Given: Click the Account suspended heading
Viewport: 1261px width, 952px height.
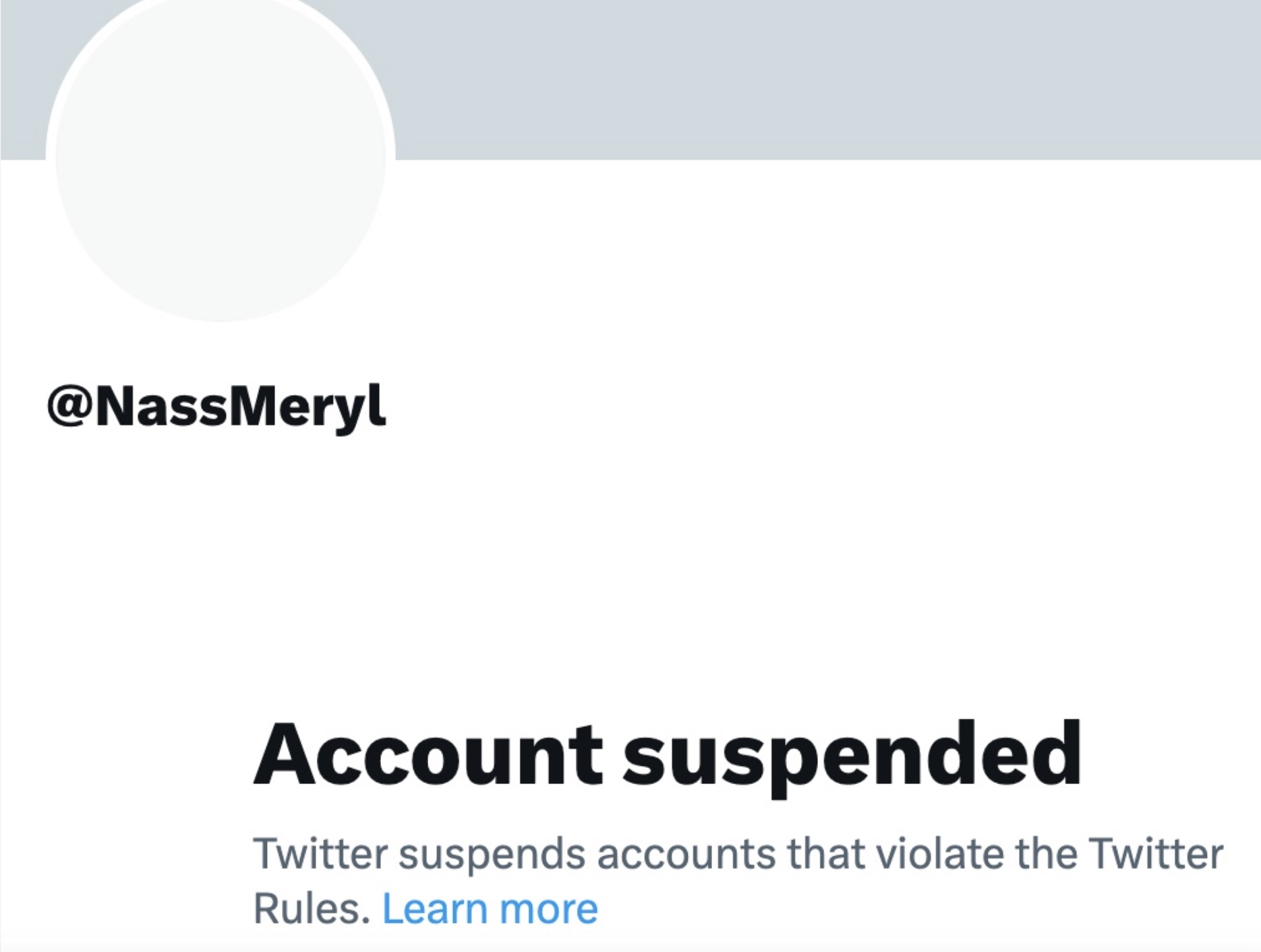Looking at the screenshot, I should click(x=667, y=754).
